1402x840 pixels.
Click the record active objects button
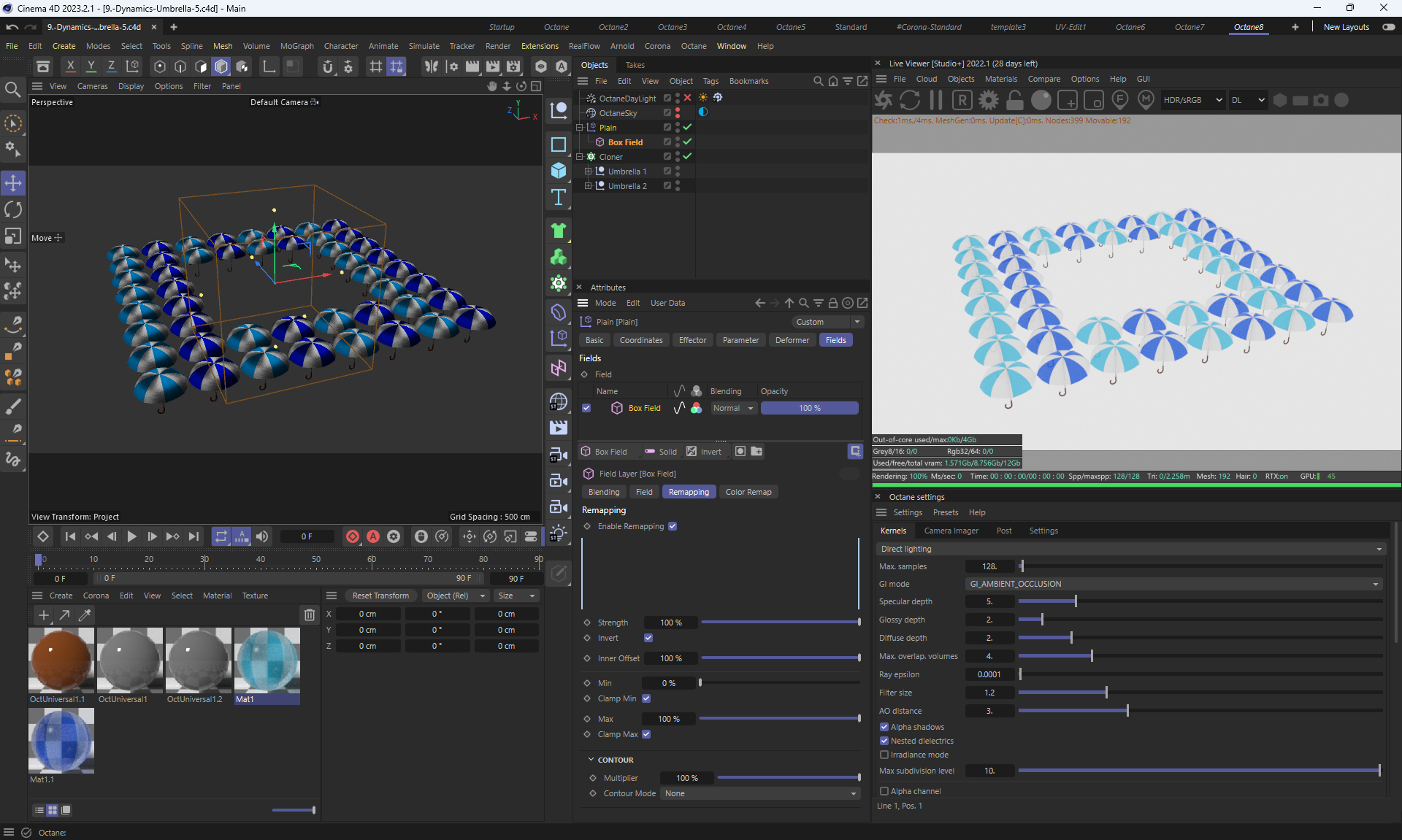353,536
